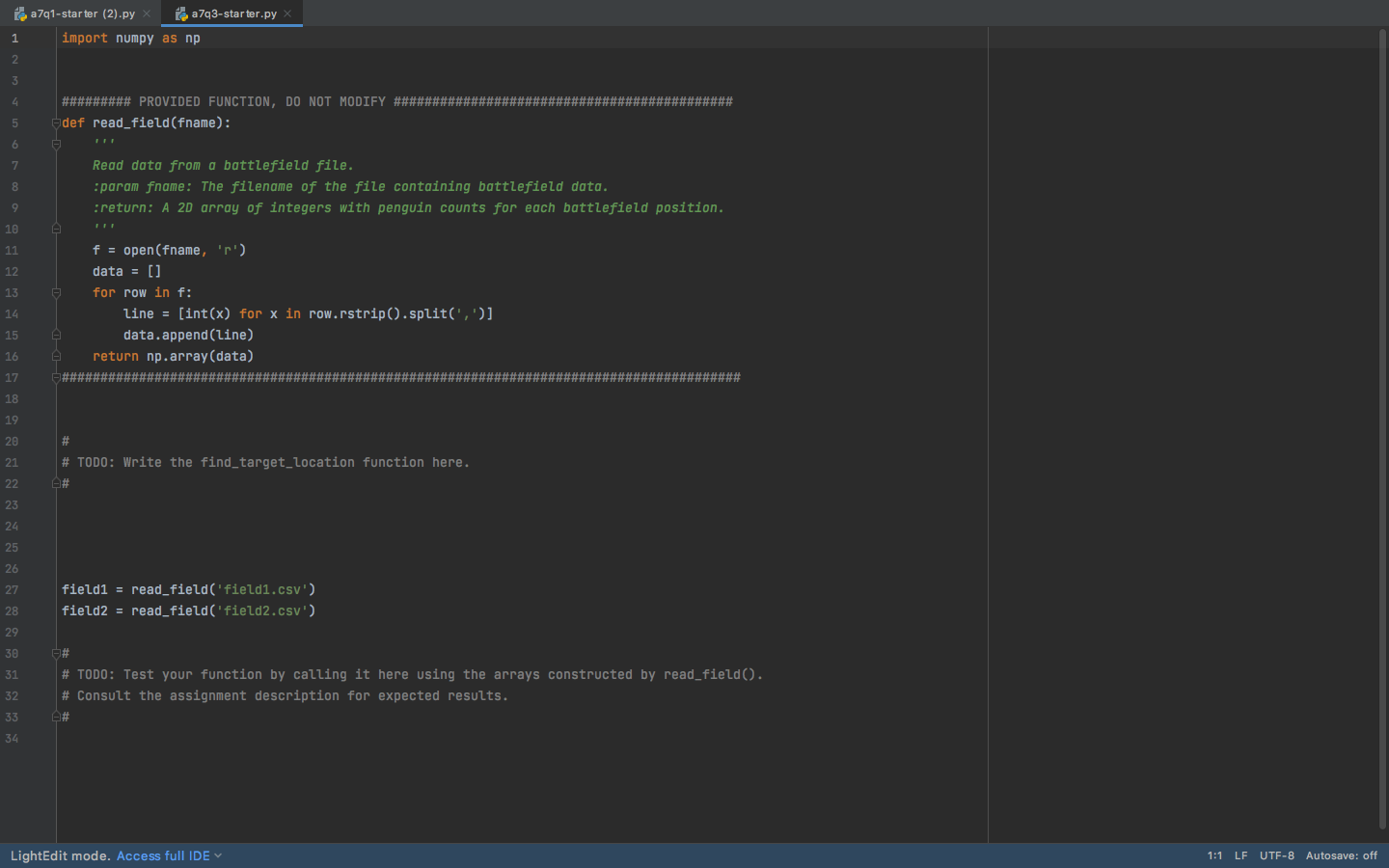Switch to the a7q1-starter (2).py tab
The width and height of the screenshot is (1389, 868).
(x=82, y=14)
